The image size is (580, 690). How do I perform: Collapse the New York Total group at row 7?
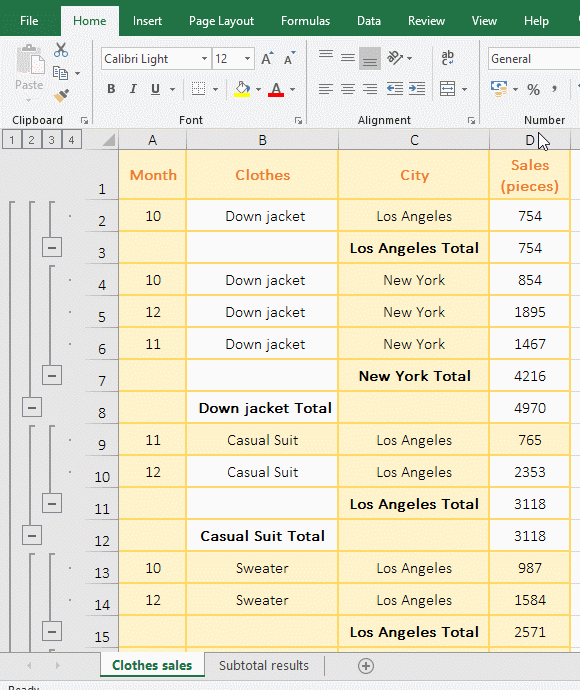[51, 375]
